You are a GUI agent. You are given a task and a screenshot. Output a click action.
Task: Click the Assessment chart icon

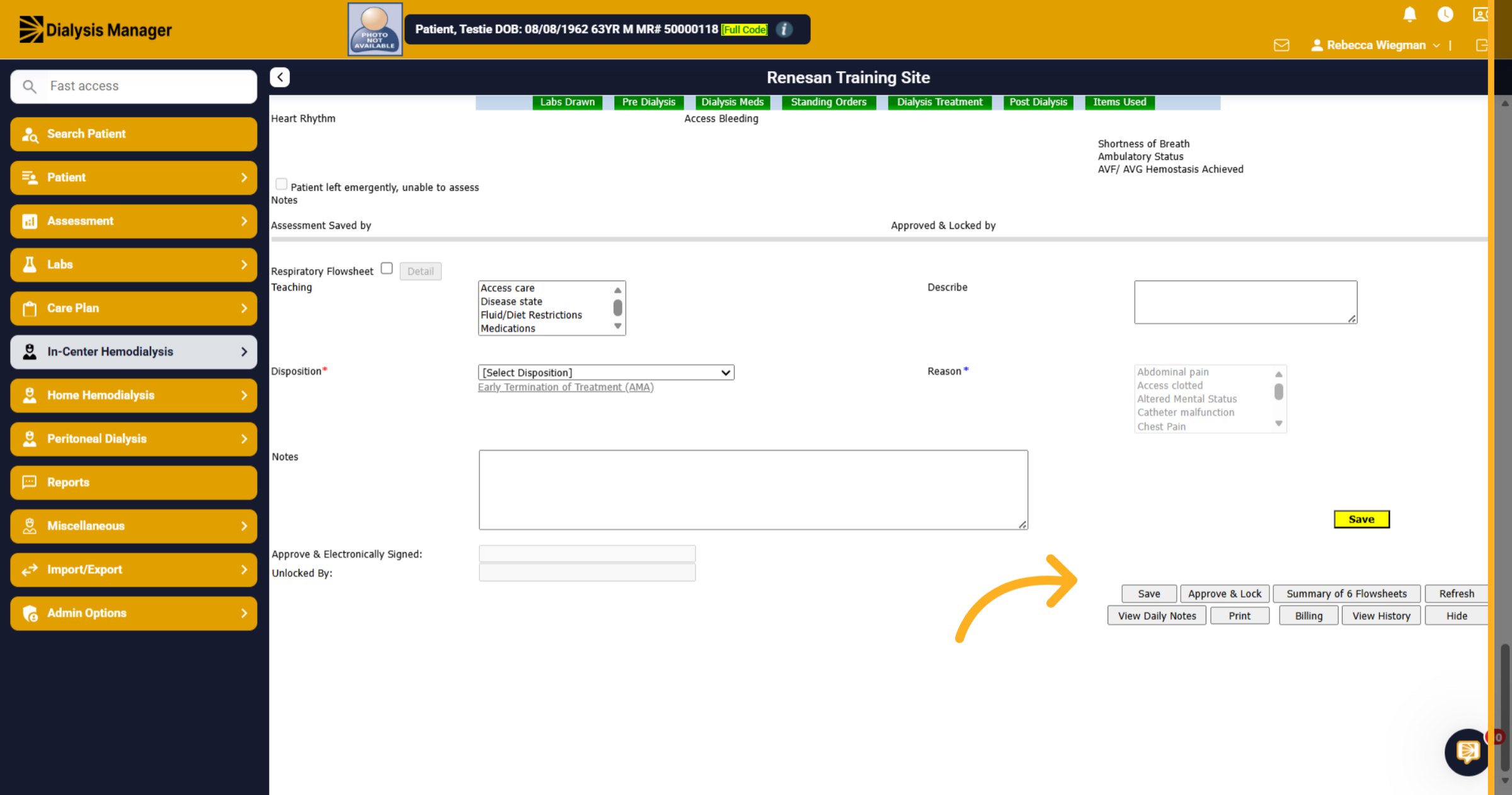tap(30, 221)
